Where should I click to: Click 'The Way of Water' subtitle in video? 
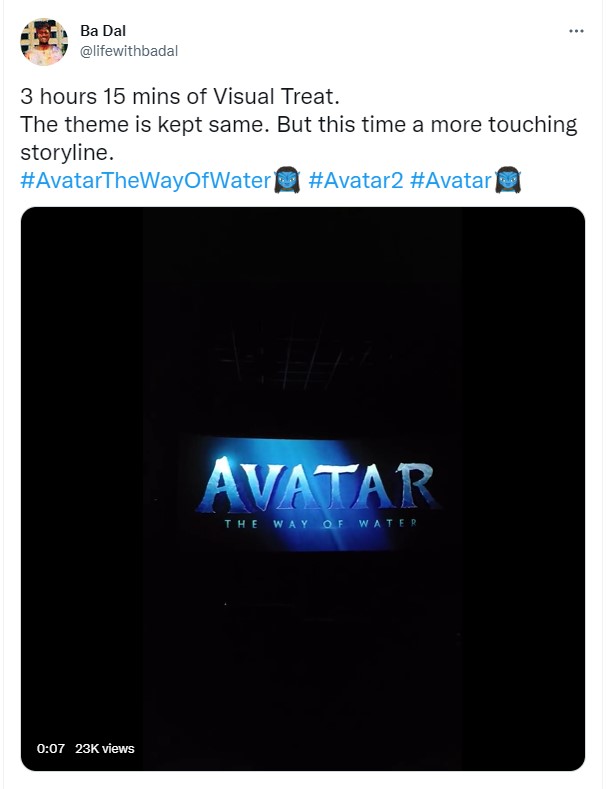click(x=321, y=523)
